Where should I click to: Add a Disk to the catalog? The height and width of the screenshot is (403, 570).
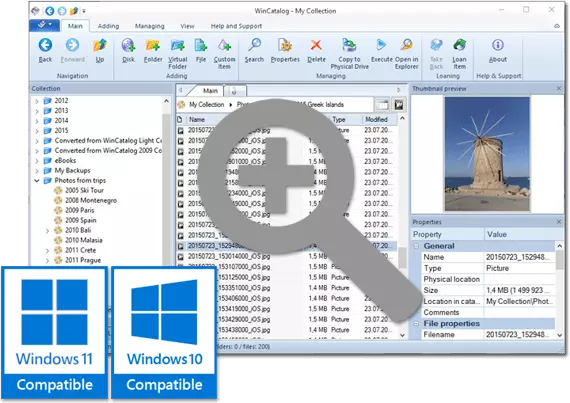[128, 50]
